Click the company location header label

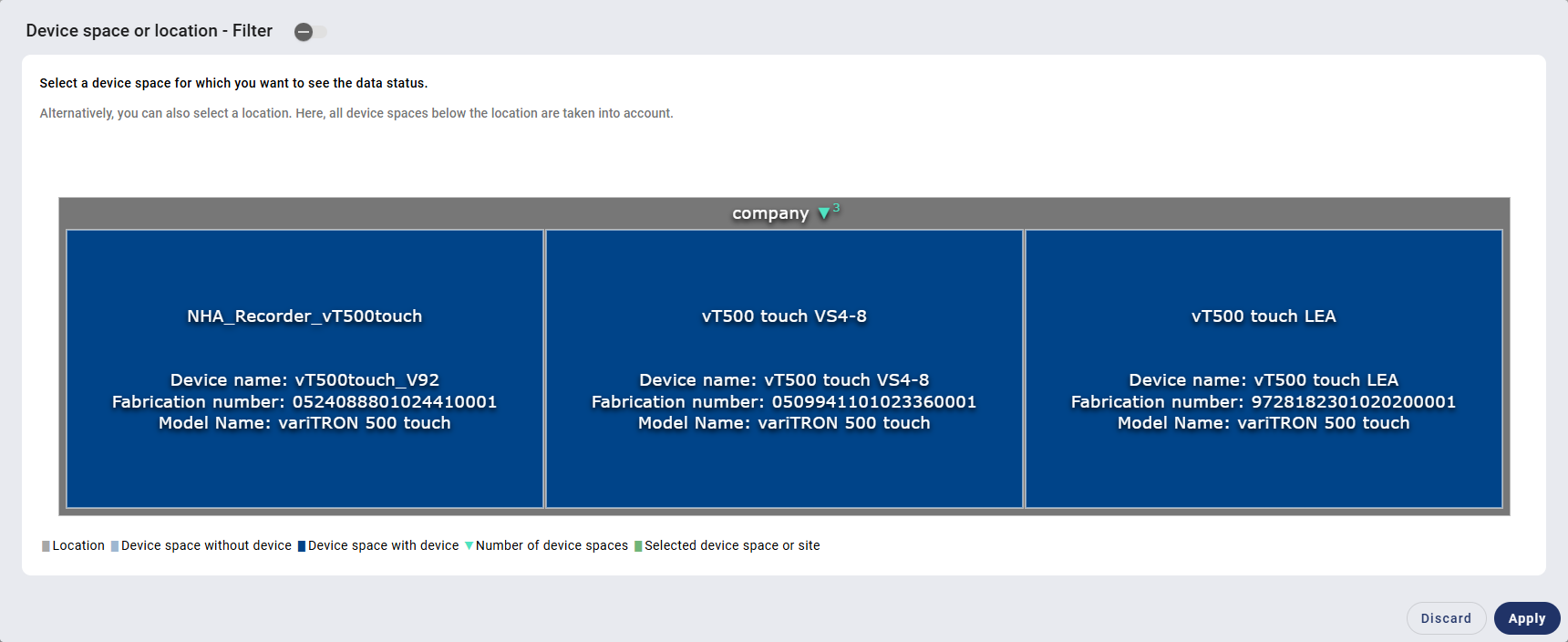769,213
